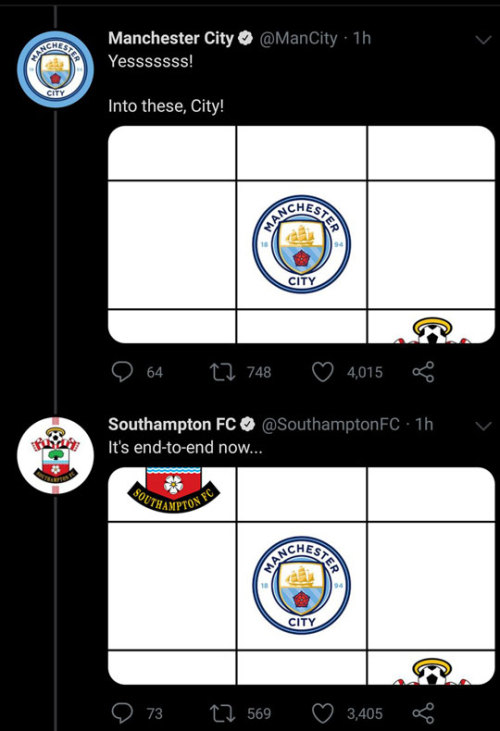Open Manchester City profile avatar
Viewport: 500px width, 731px height.
pos(55,69)
